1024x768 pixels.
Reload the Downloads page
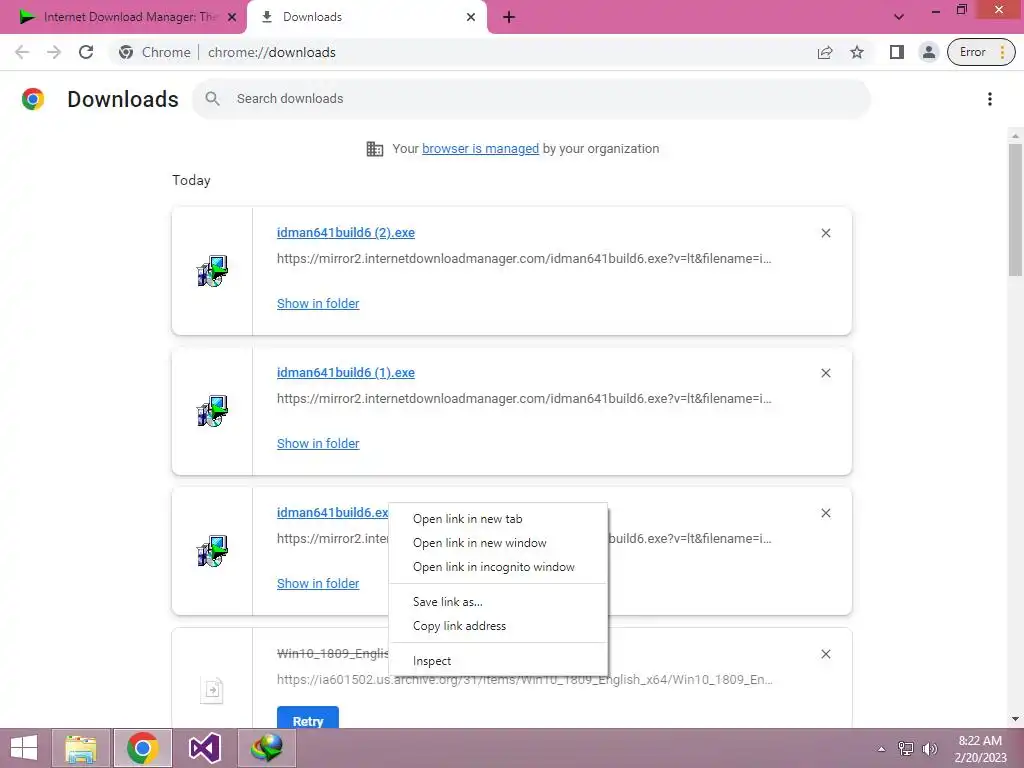click(86, 52)
